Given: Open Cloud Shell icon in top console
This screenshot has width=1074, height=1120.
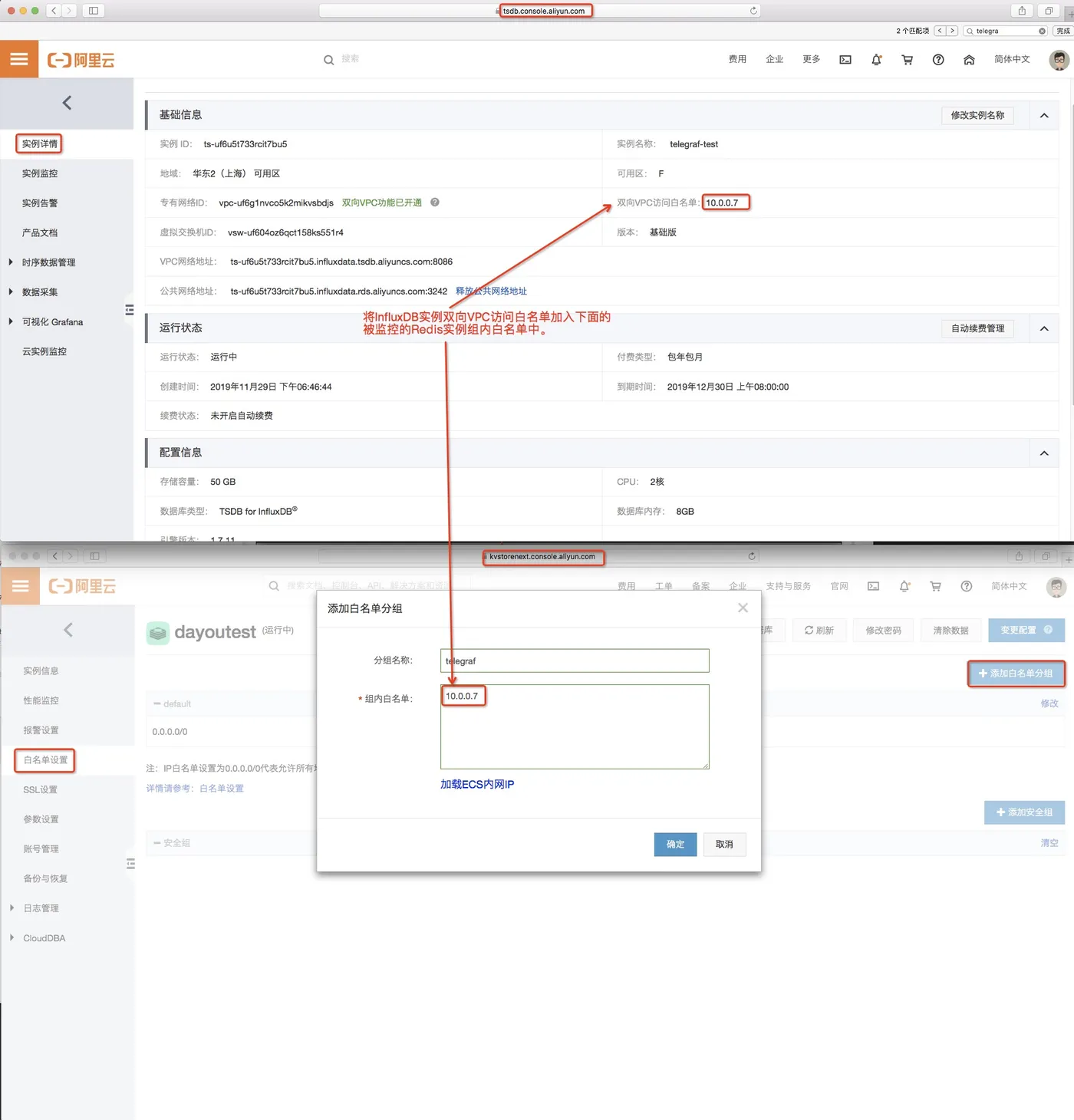Looking at the screenshot, I should (845, 60).
